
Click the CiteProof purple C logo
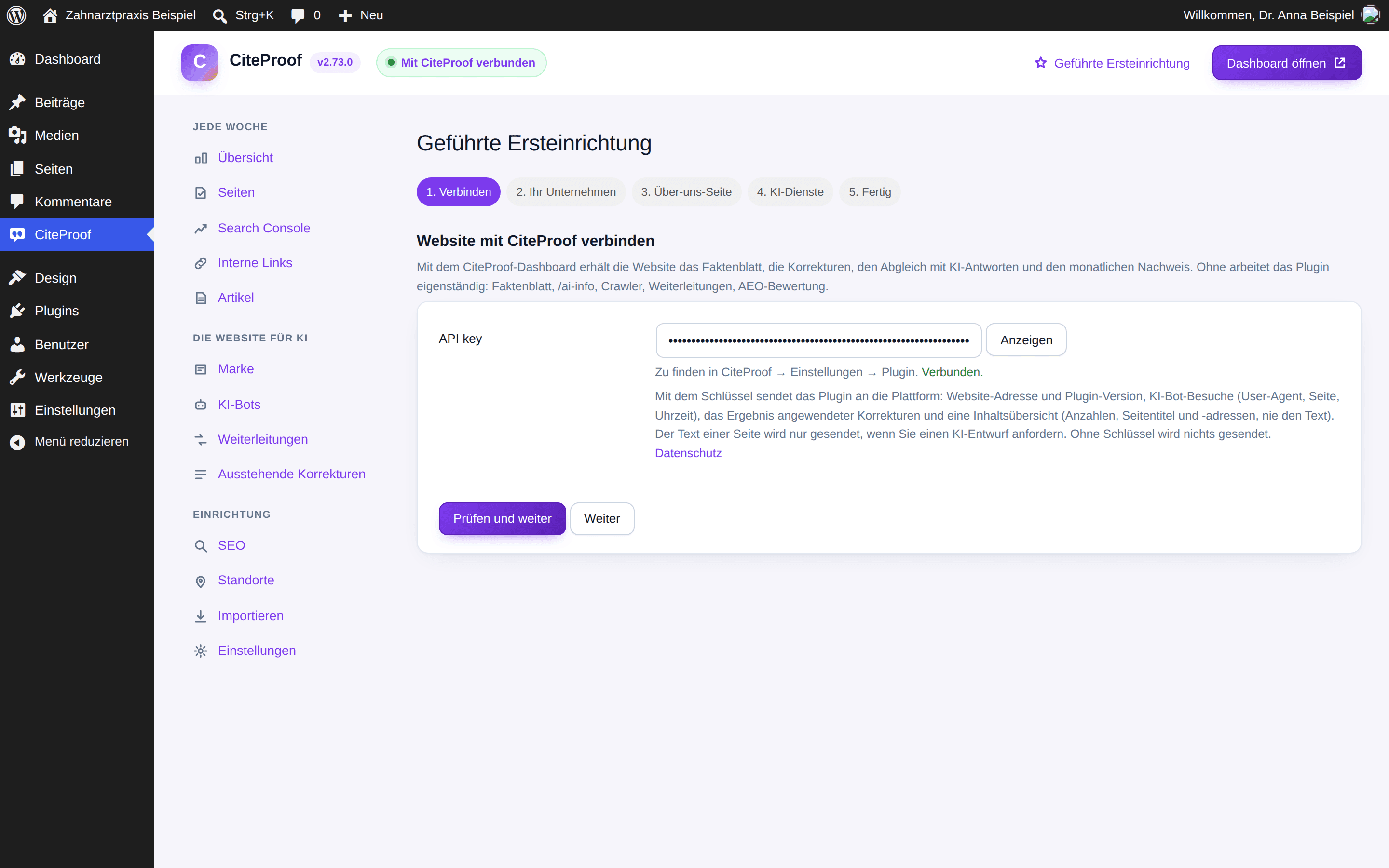199,62
